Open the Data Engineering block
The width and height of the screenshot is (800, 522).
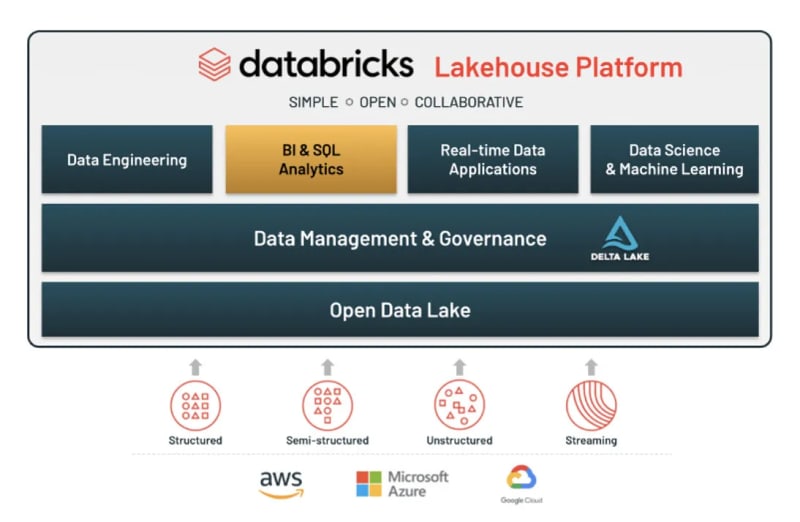(127, 159)
